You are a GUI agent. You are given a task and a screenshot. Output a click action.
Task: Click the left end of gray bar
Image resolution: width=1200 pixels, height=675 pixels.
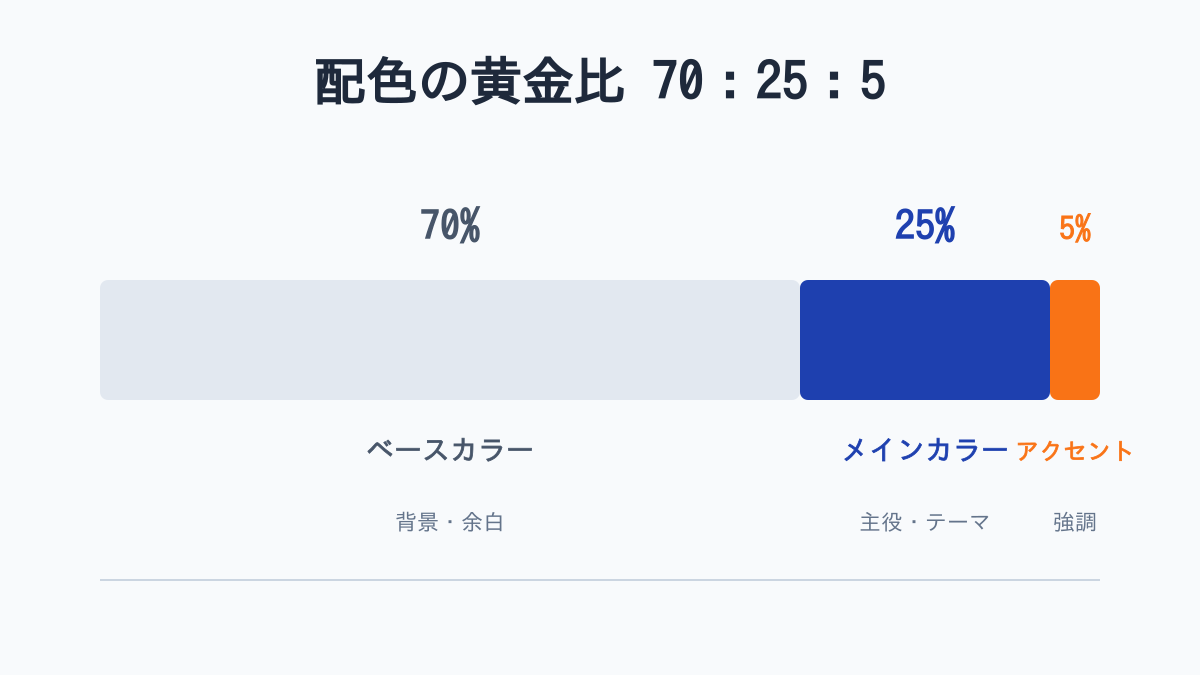pyautogui.click(x=106, y=340)
